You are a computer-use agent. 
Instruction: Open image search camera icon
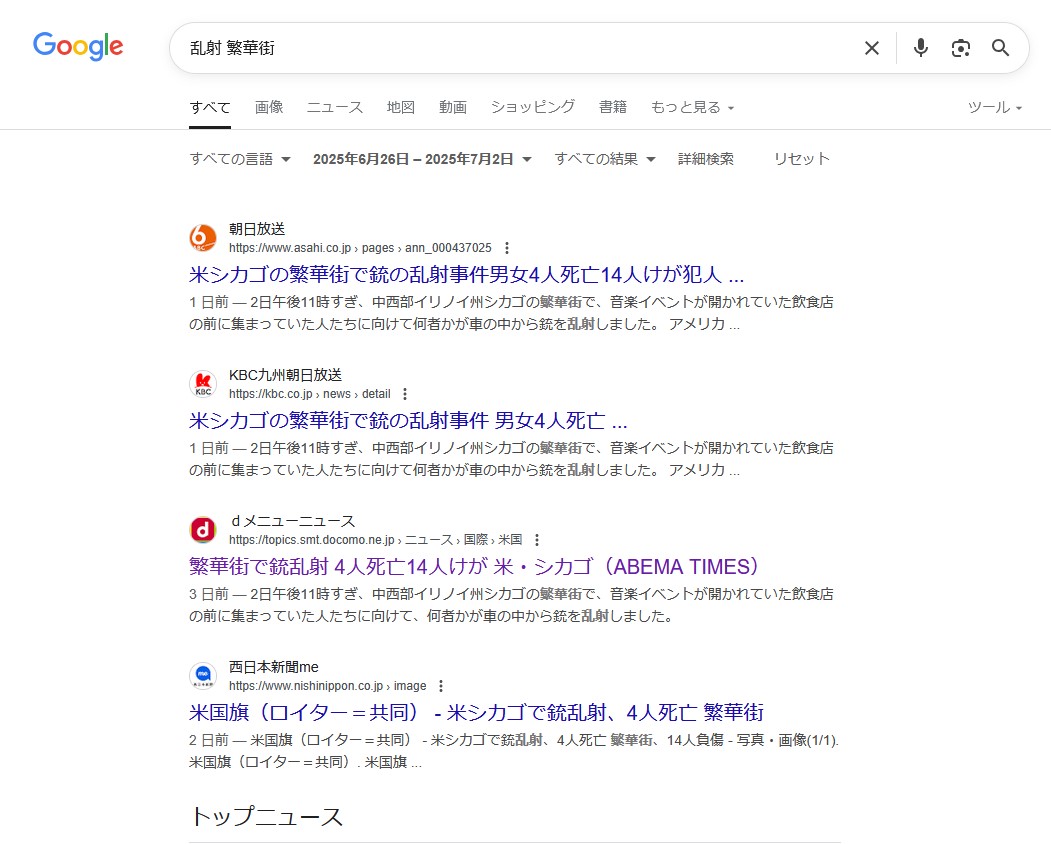[x=961, y=48]
